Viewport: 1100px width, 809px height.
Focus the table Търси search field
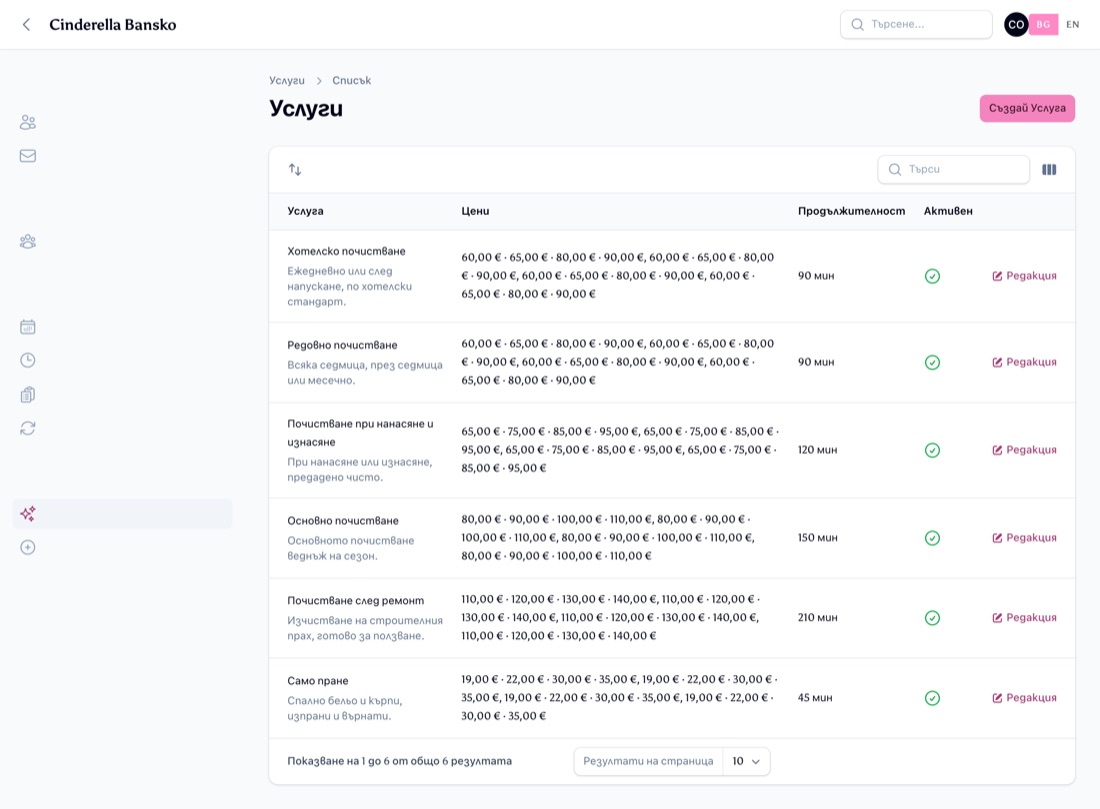point(953,169)
